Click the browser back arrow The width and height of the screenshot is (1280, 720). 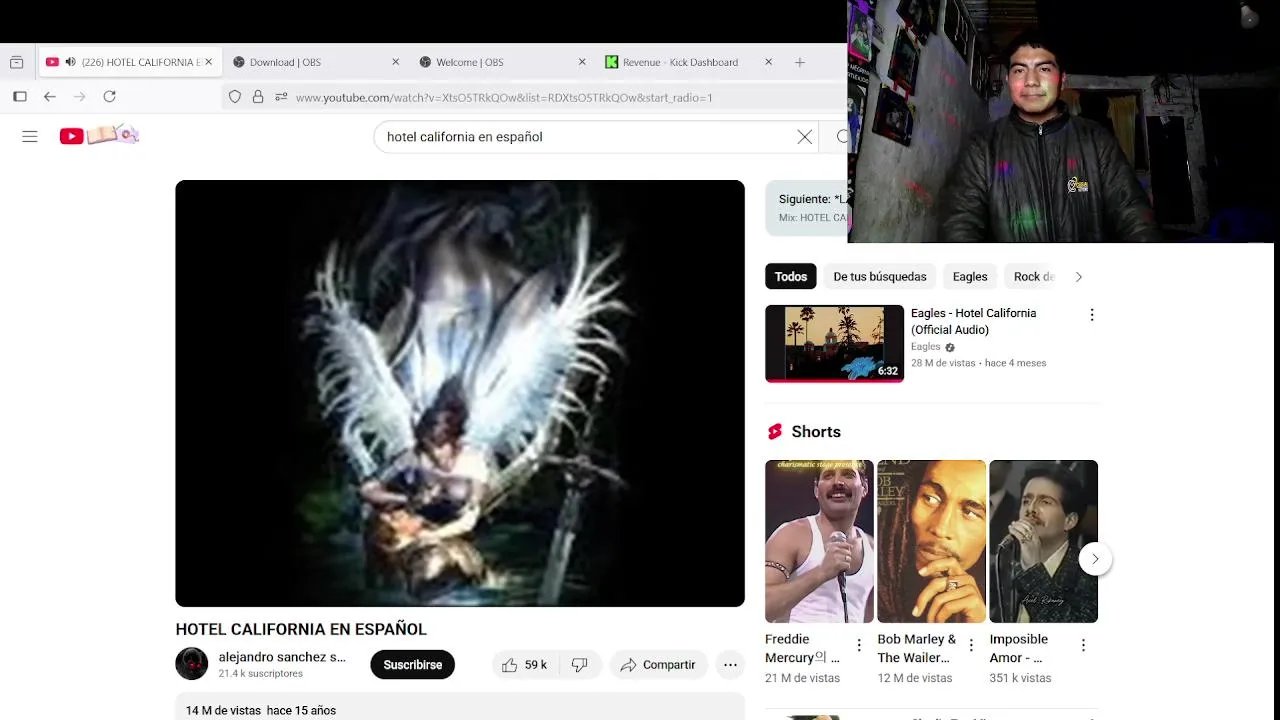(50, 97)
